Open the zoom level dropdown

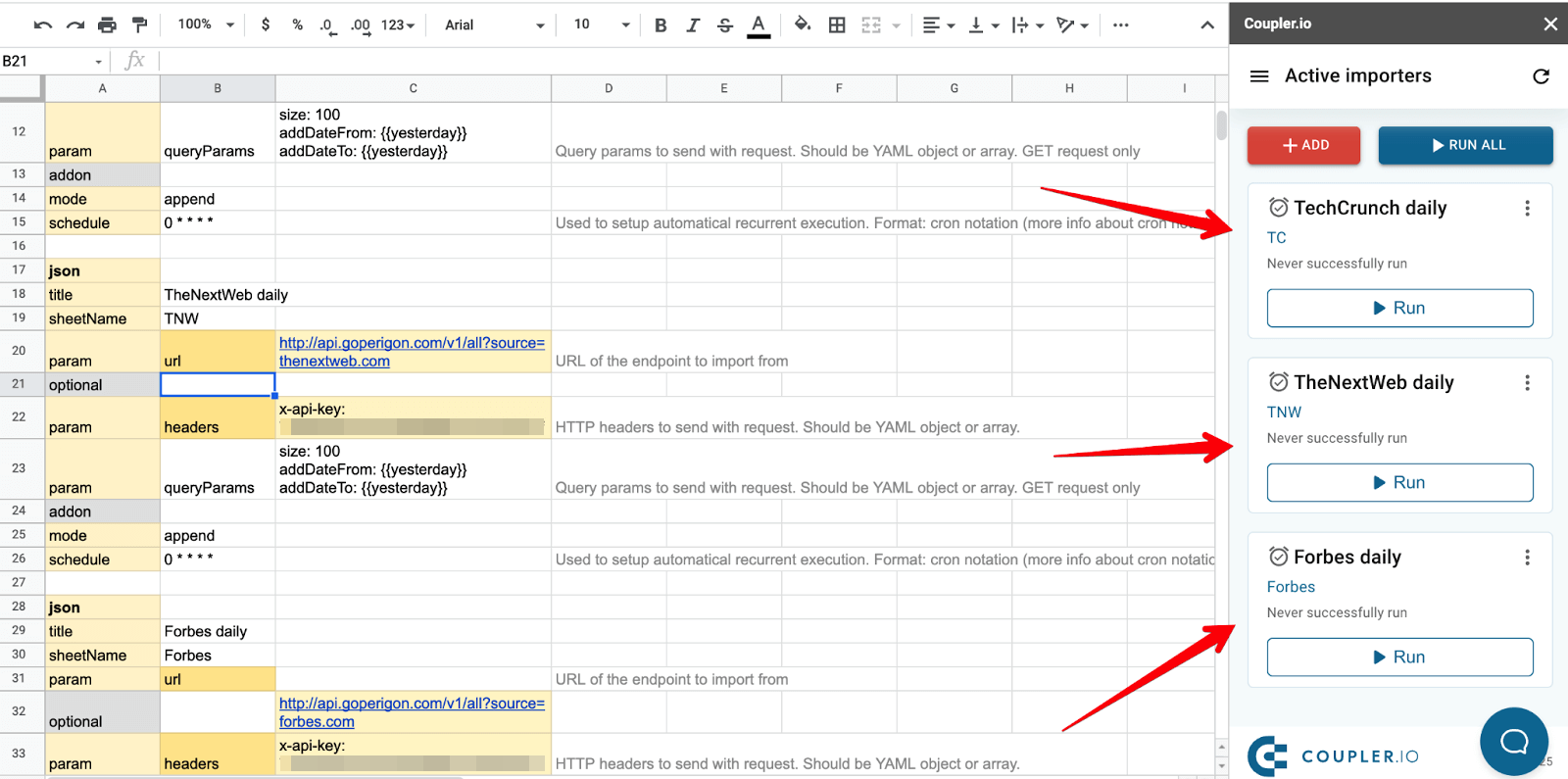(x=206, y=24)
